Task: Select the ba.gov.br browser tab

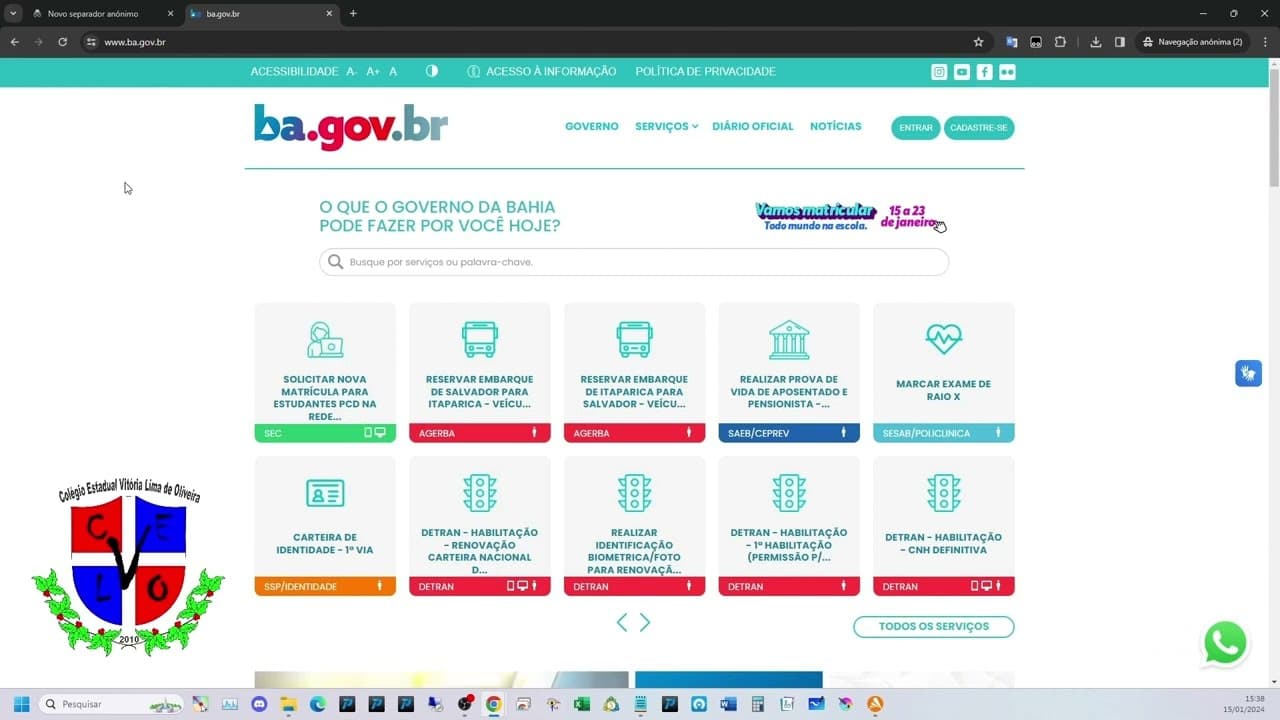Action: pos(262,14)
